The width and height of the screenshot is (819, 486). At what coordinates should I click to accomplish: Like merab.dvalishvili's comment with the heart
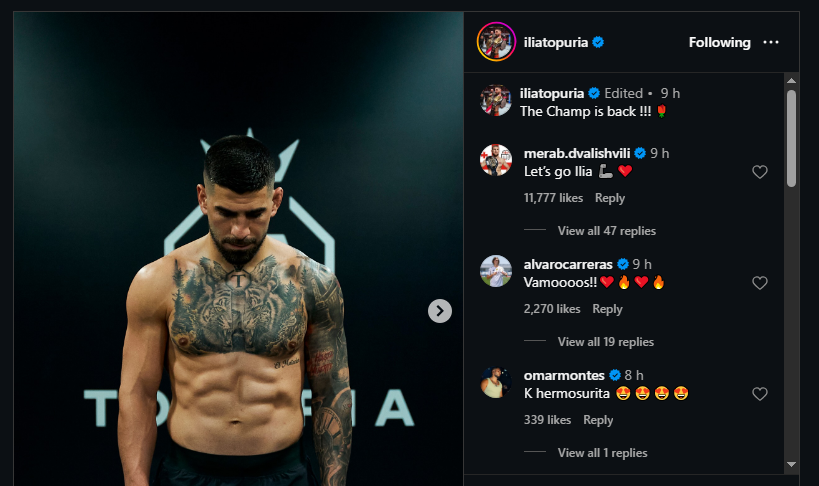759,172
